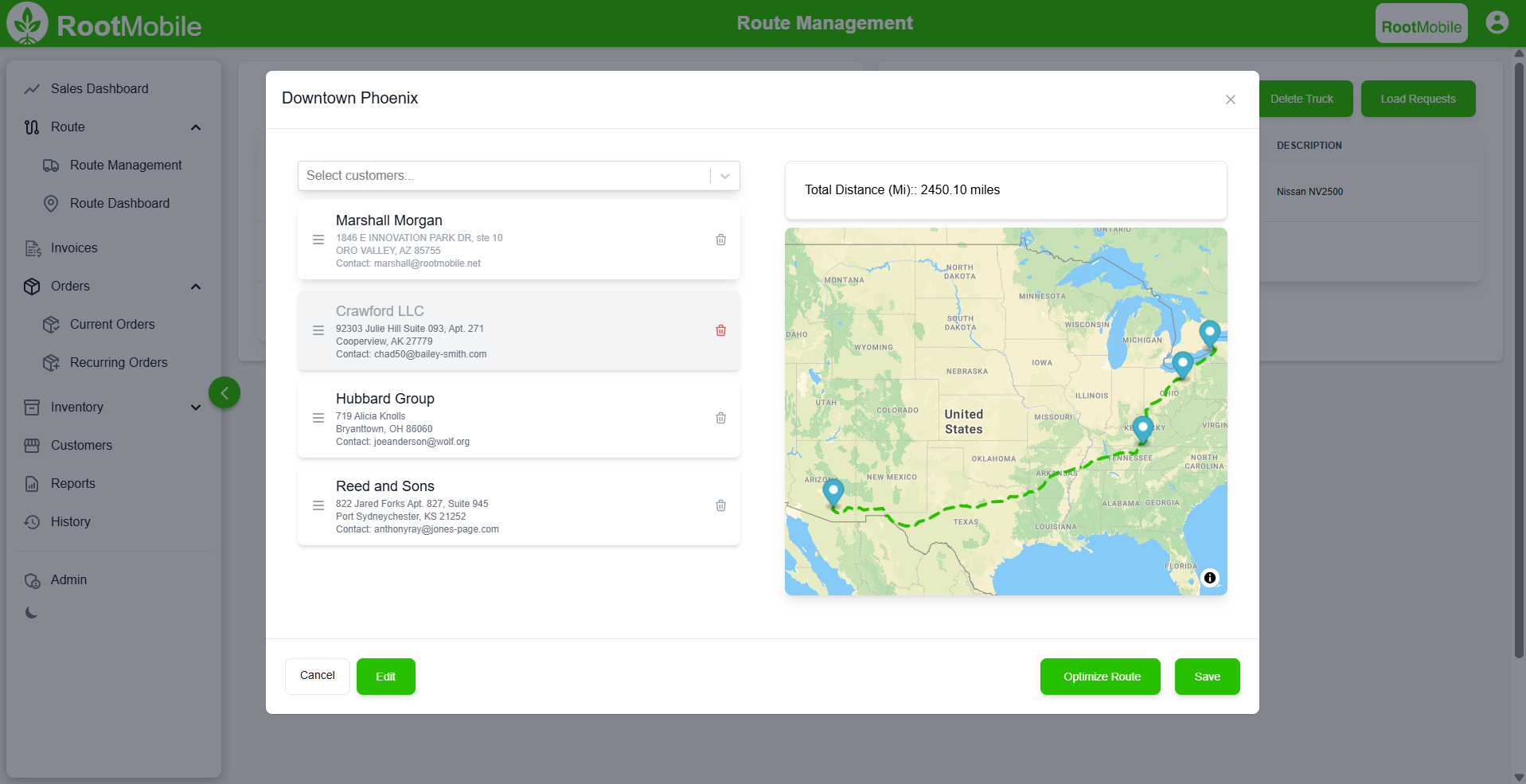Collapse the Route menu section

tap(196, 127)
